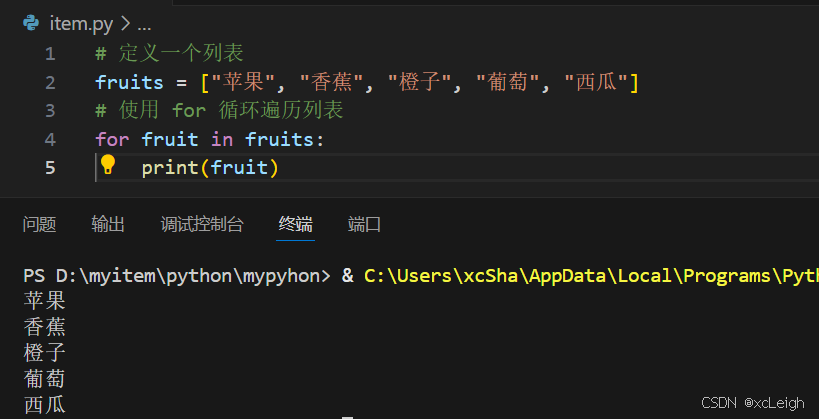Click line number 3 in gutter
Image resolution: width=819 pixels, height=419 pixels.
[50, 111]
